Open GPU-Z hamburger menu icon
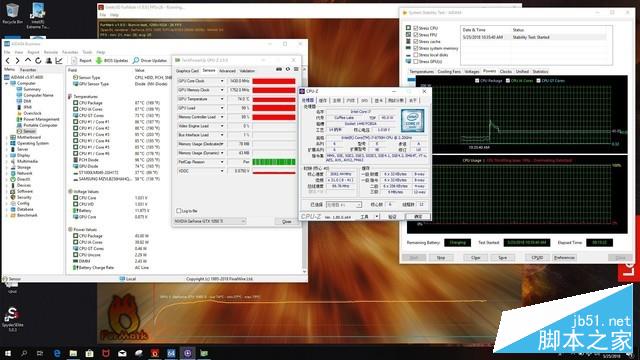Screen dimensions: 640x360 (x=296, y=69)
